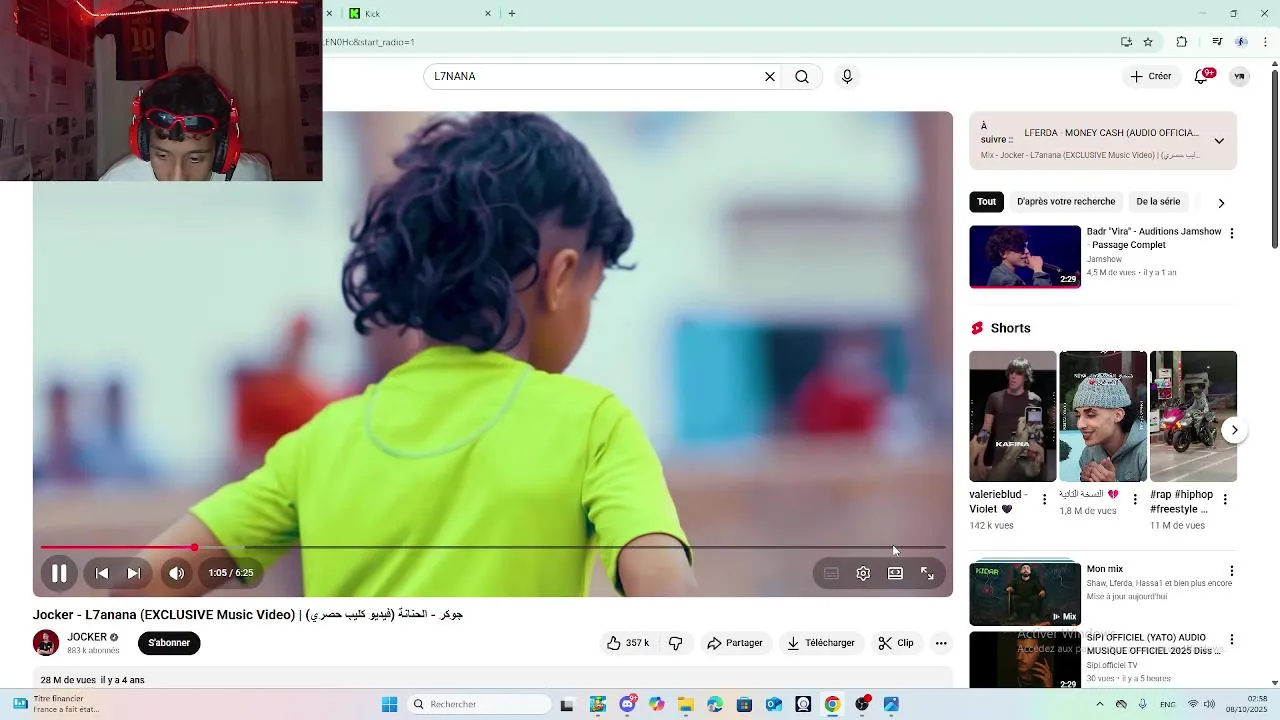Screen dimensions: 1280x720
Task: Skip back to the previous video
Action: (102, 573)
